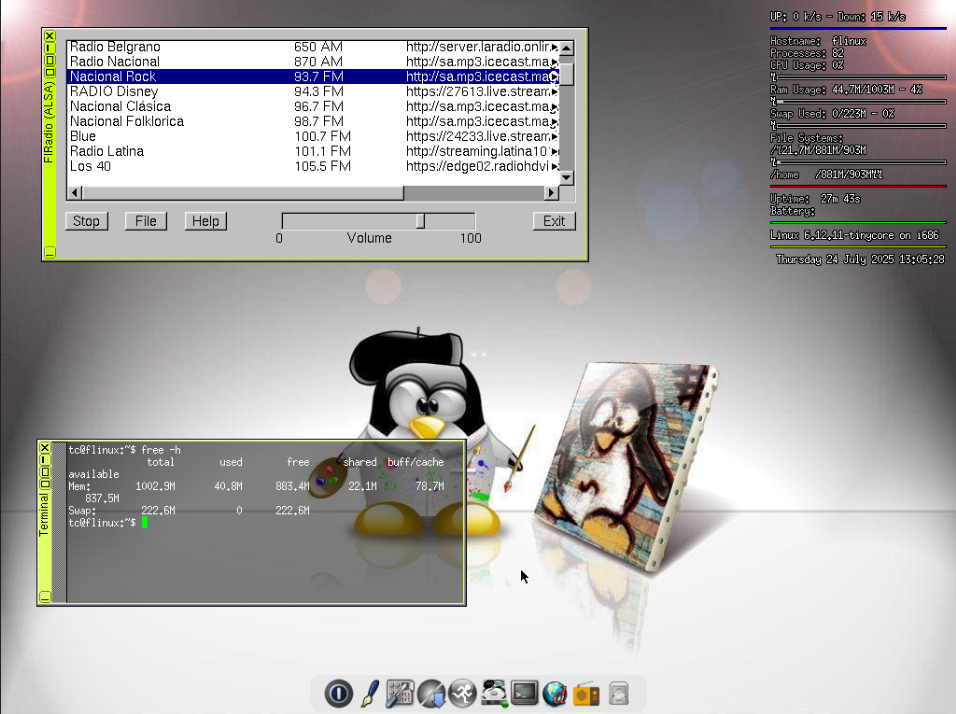Open the last gray dock icon
The width and height of the screenshot is (956, 714).
(x=618, y=693)
